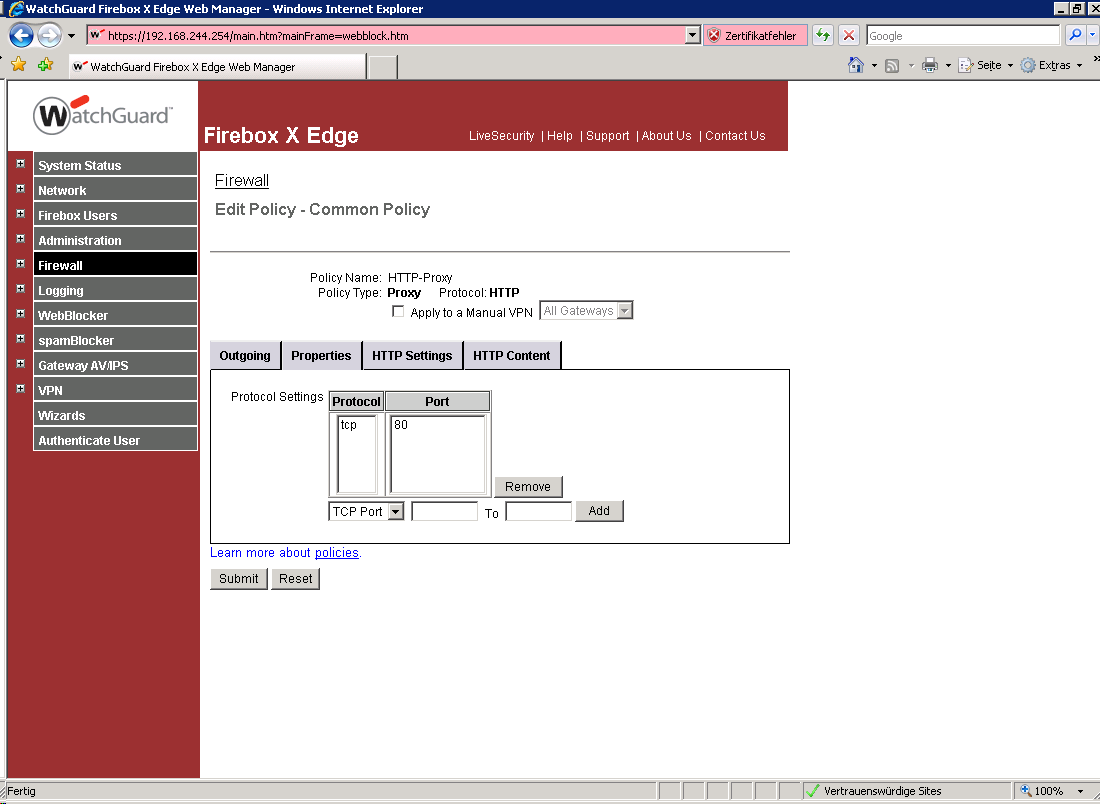Open the address bar history dropdown

(x=691, y=35)
